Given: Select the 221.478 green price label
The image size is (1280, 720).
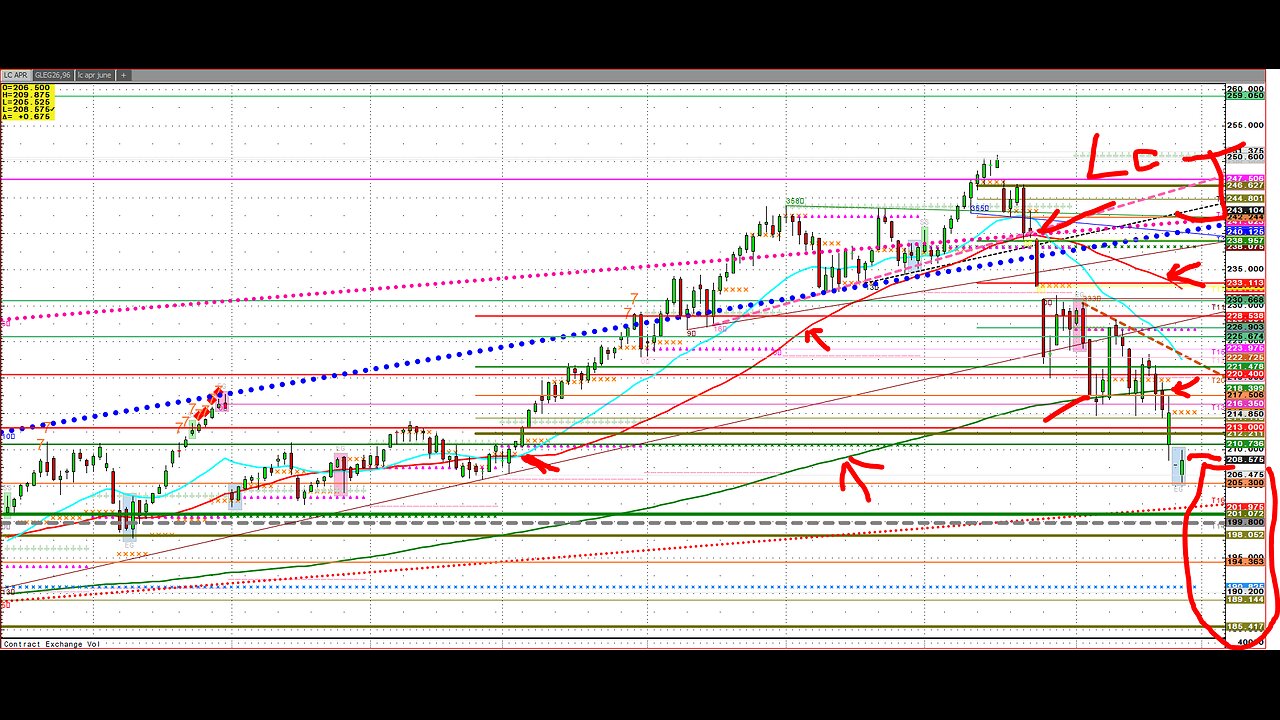Looking at the screenshot, I should [1245, 366].
